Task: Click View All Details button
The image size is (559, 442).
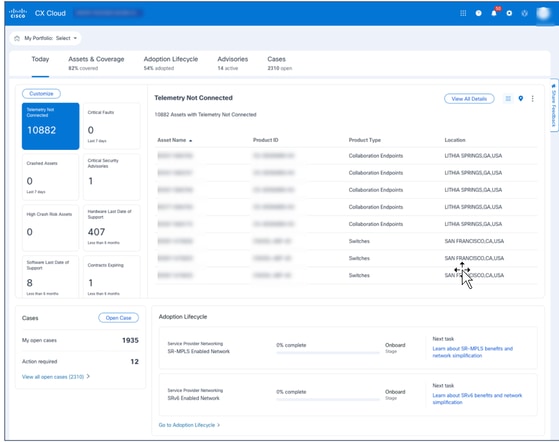Action: pos(469,99)
